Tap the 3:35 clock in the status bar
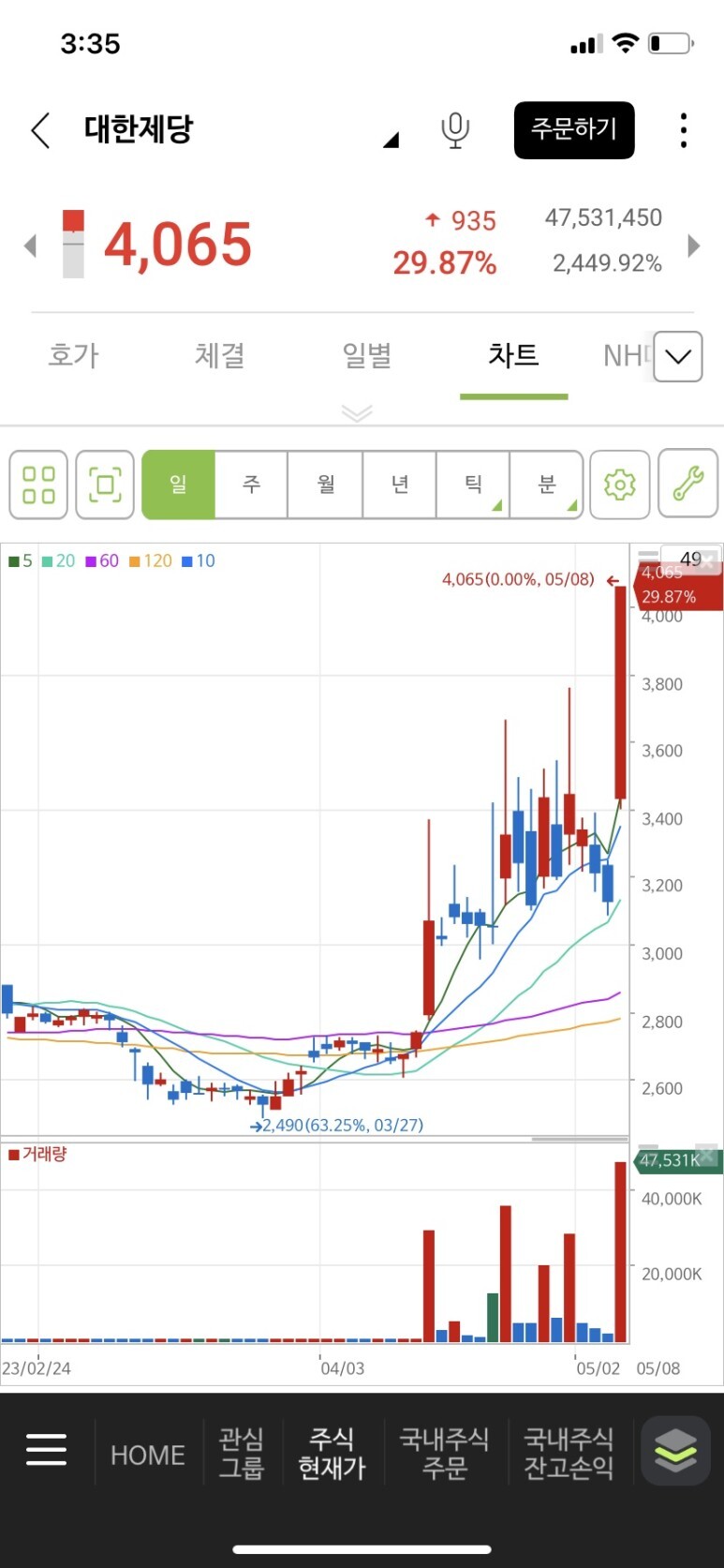Image resolution: width=724 pixels, height=1568 pixels. click(91, 43)
